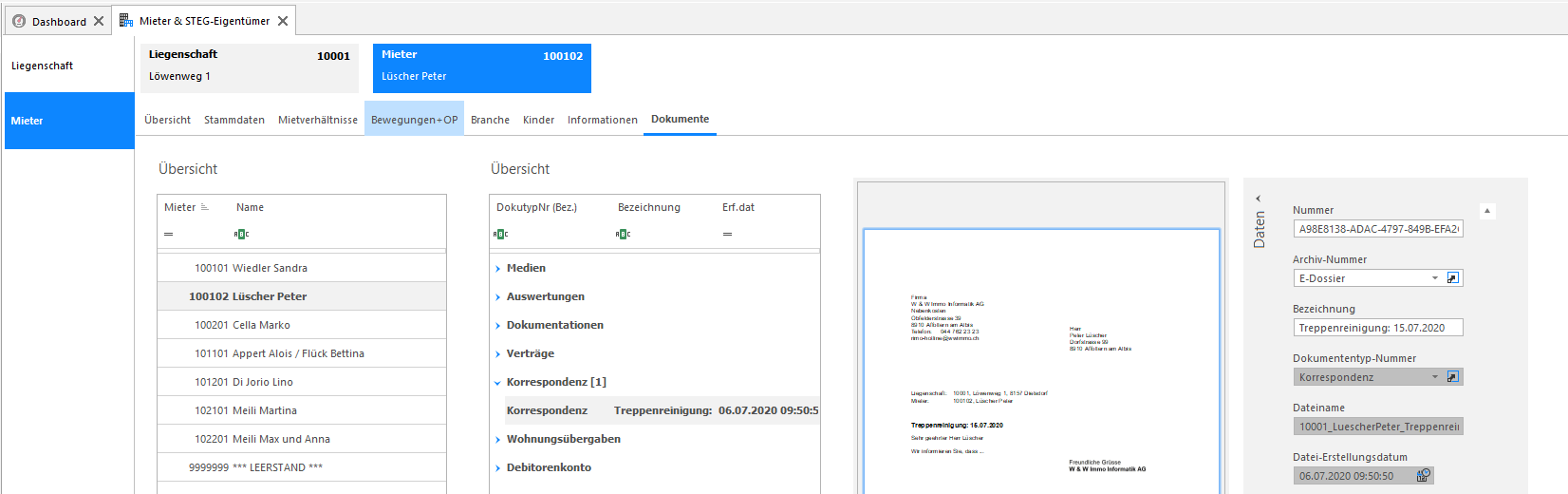This screenshot has height=494, width=1568.
Task: Open the Informationen tab
Action: 603,120
